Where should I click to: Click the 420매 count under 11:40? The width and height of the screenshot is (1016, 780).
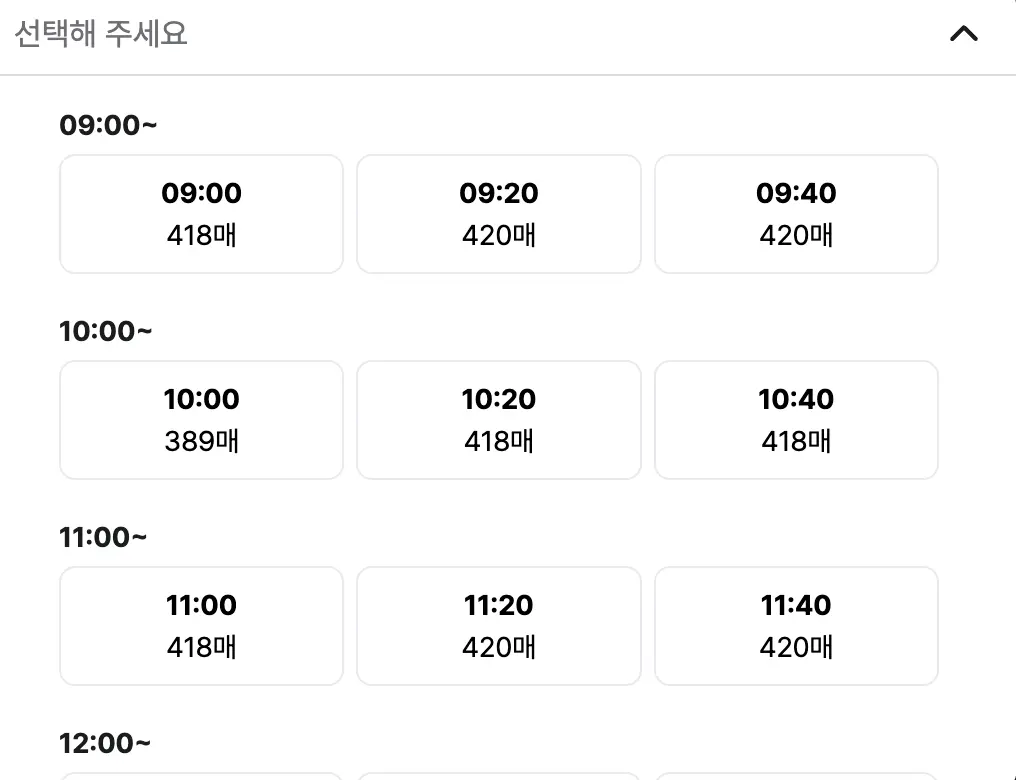coord(796,647)
